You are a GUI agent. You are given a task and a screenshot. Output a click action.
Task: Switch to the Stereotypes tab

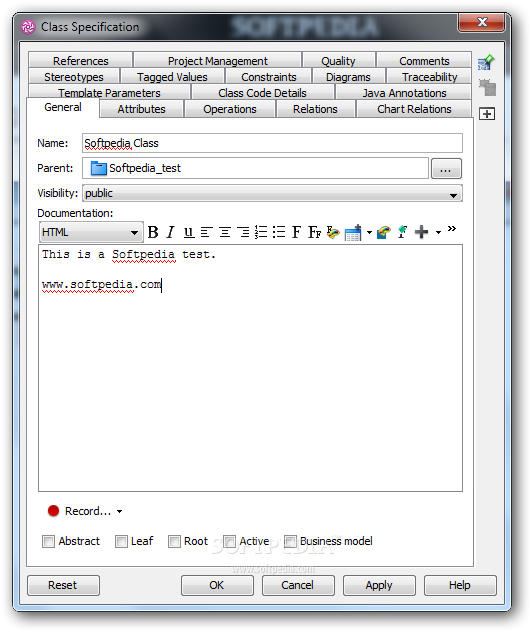(74, 77)
